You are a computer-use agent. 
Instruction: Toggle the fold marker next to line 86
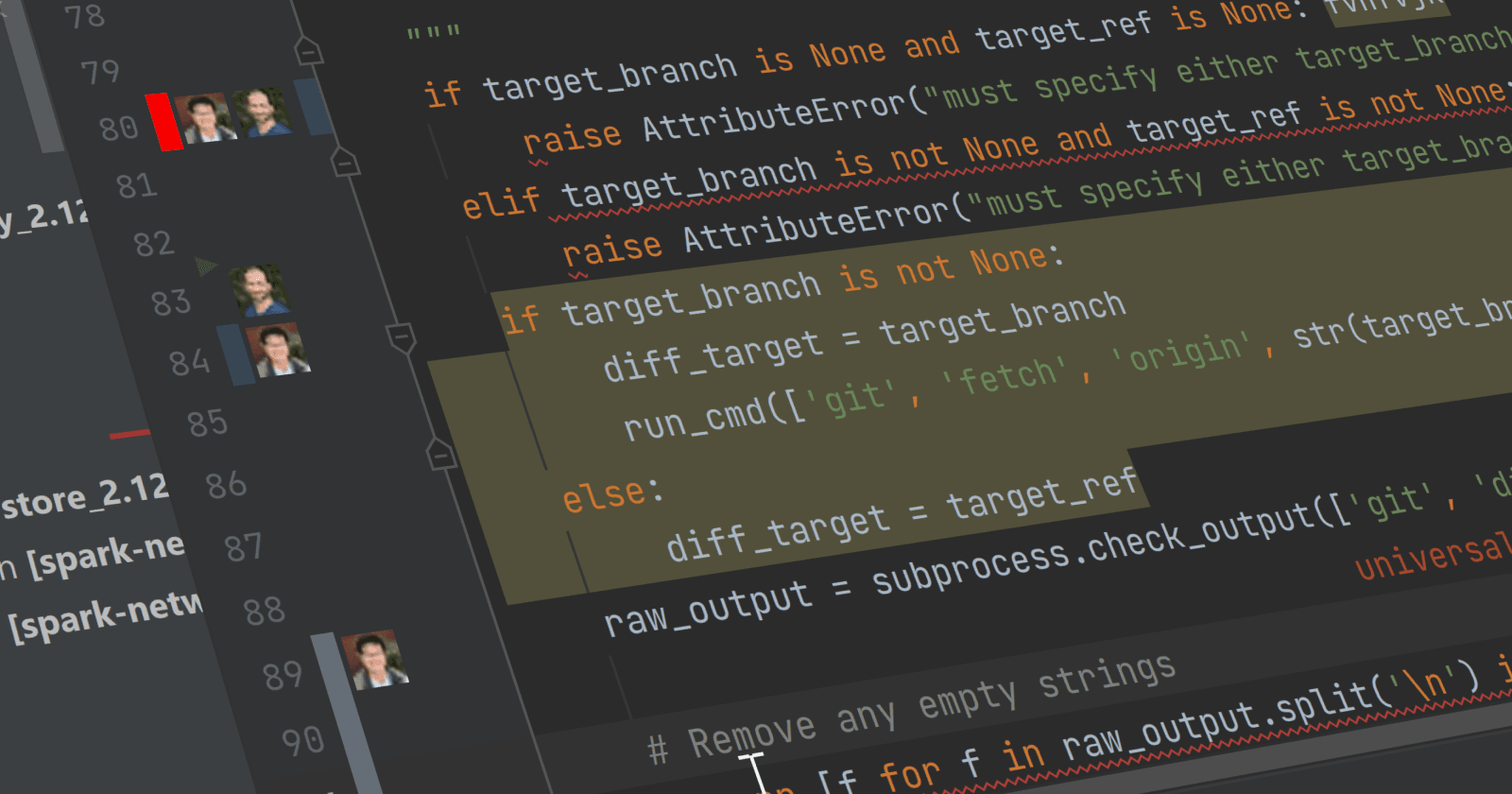pyautogui.click(x=440, y=455)
